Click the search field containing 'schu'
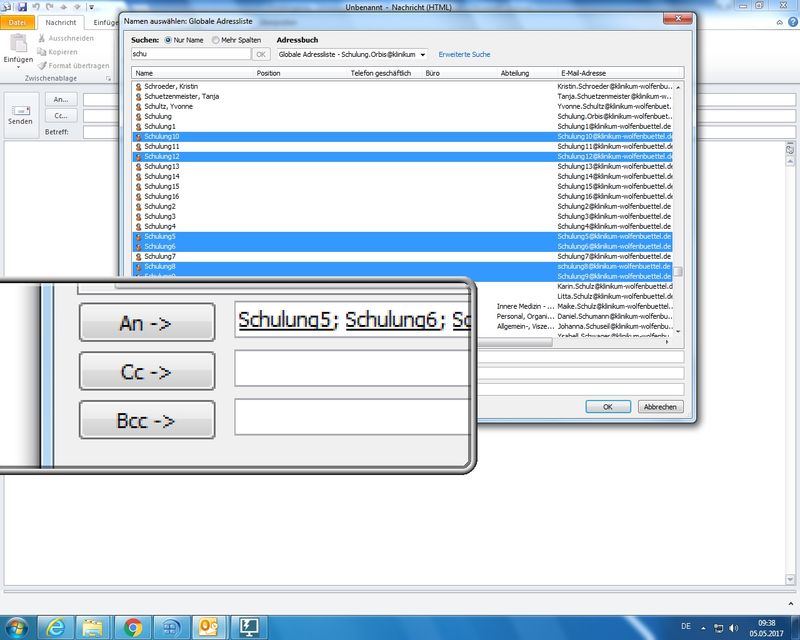The width and height of the screenshot is (800, 640). [191, 54]
